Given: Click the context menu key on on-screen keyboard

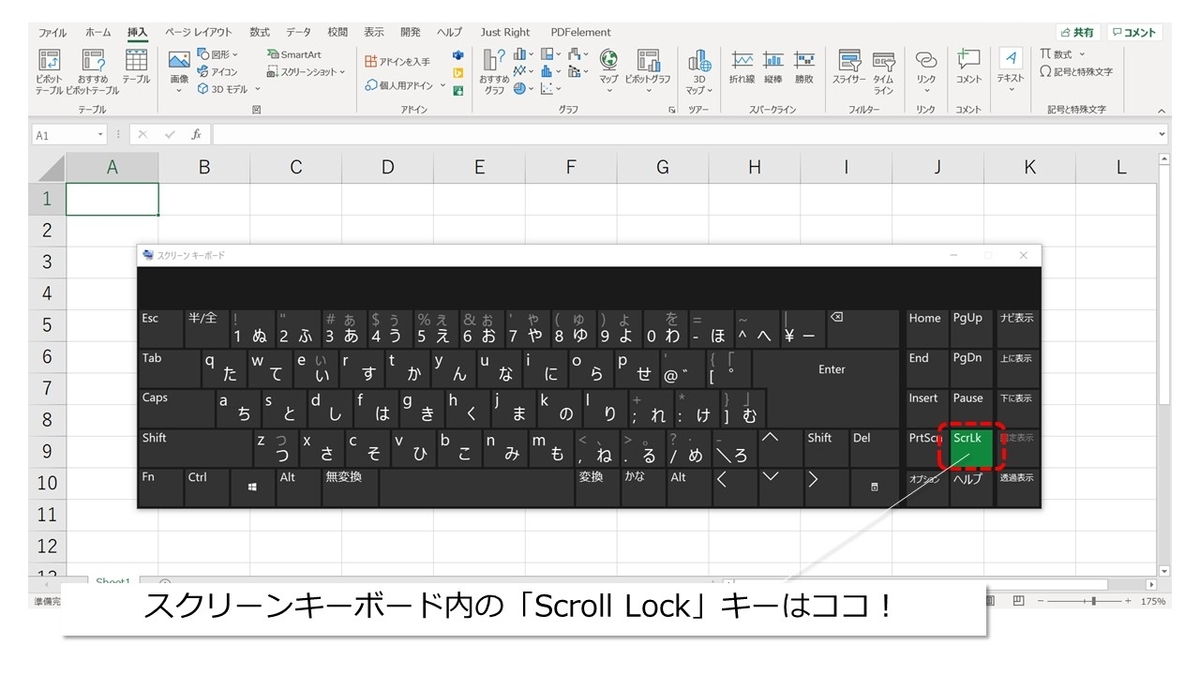Looking at the screenshot, I should coord(875,488).
